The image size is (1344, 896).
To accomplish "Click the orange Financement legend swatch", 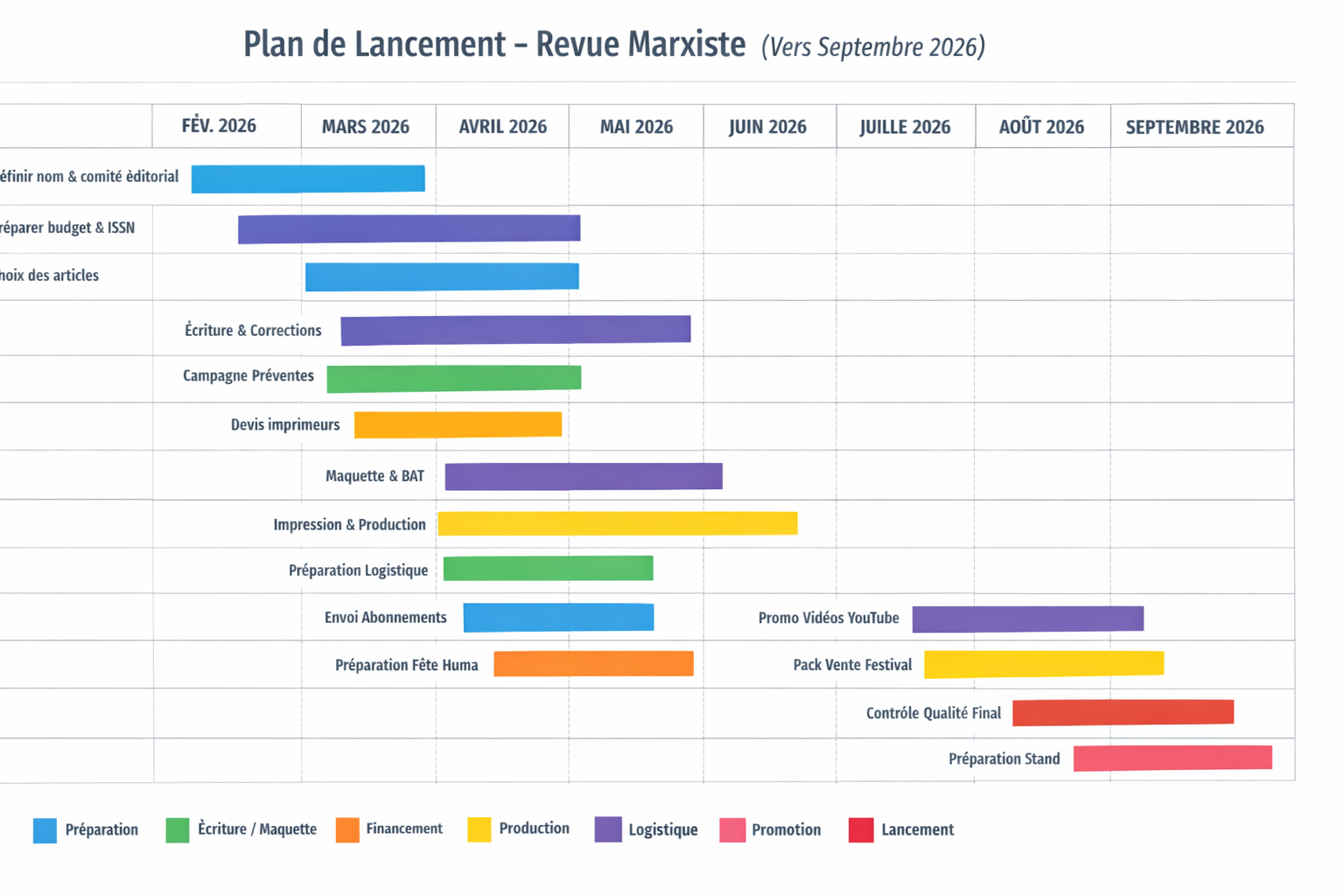I will coord(347,830).
